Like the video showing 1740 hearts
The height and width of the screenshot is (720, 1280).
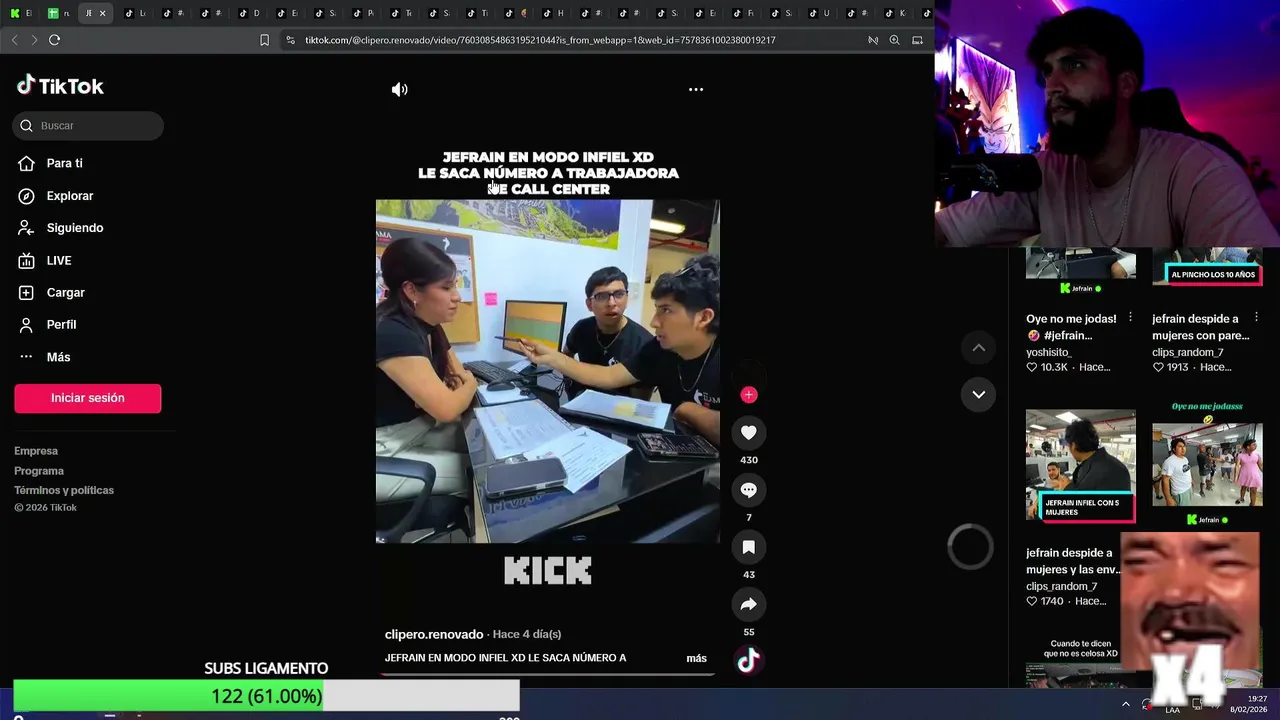(x=1032, y=601)
